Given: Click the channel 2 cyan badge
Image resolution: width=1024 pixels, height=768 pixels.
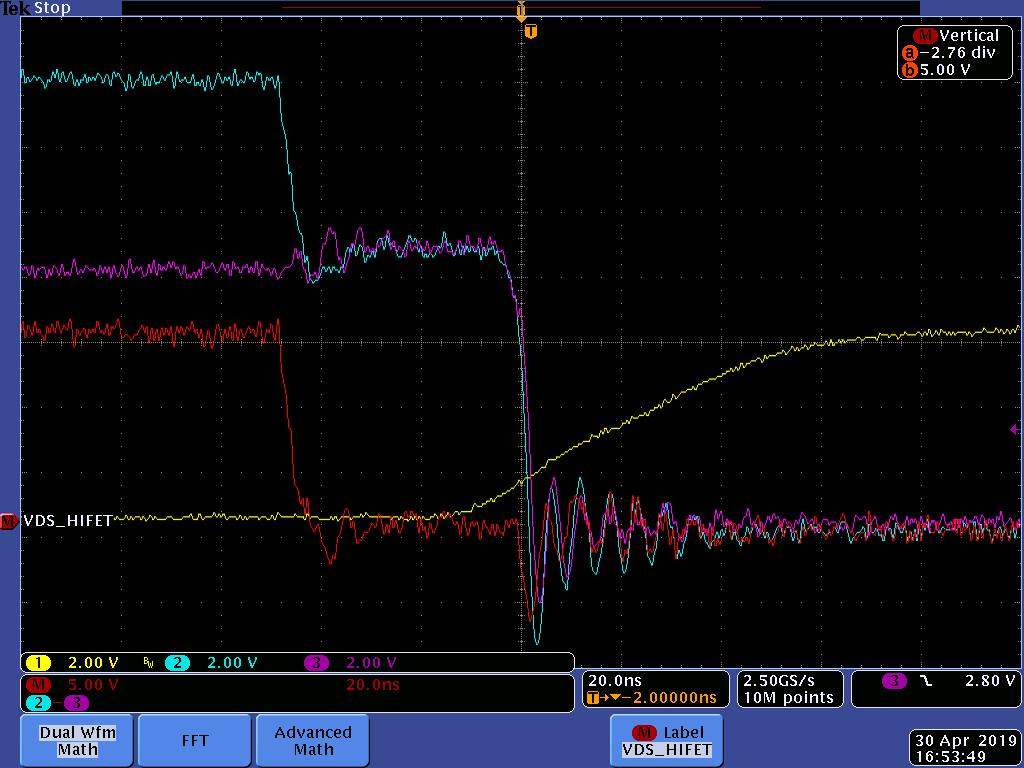Looking at the screenshot, I should (178, 663).
